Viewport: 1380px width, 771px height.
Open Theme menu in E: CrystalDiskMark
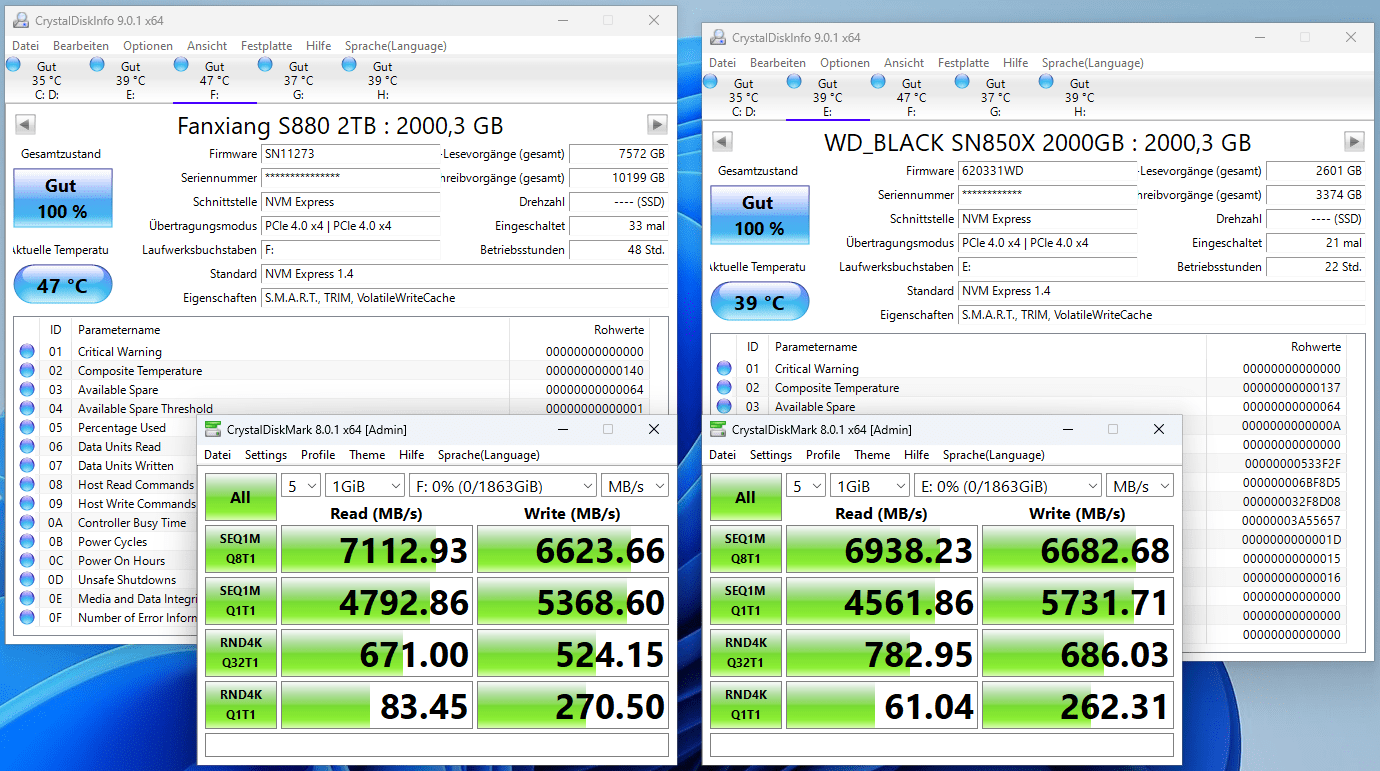(x=872, y=455)
